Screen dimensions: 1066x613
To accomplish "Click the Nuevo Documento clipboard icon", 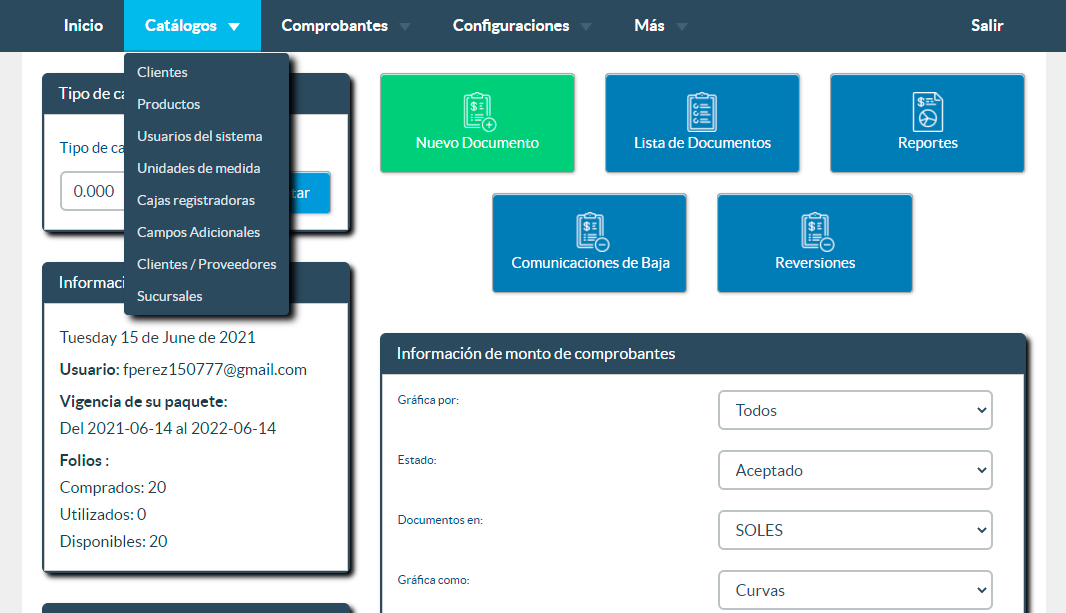I will pos(479,111).
